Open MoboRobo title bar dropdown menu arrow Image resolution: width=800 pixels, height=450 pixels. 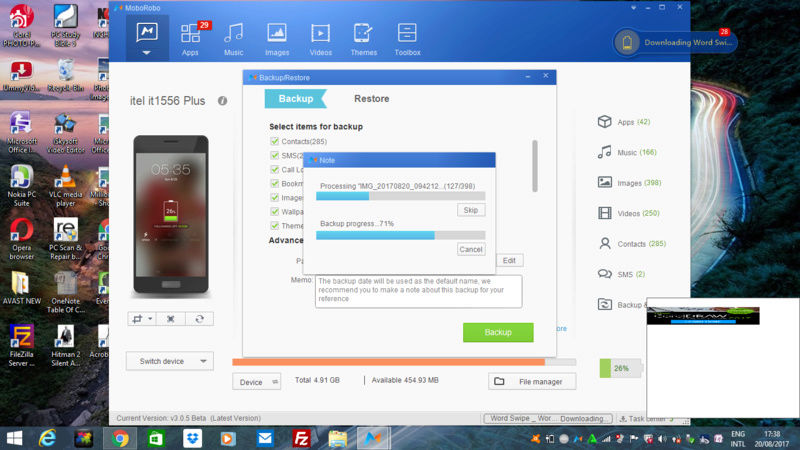(x=634, y=8)
